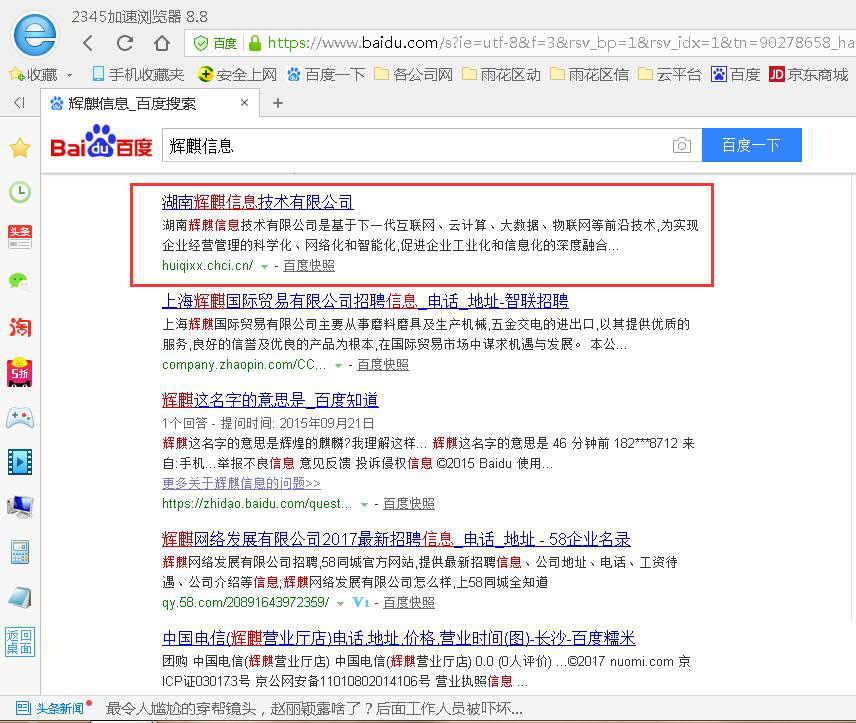Expand arrow beside qy.58.com URL
Viewport: 856px width, 723px height.
tap(341, 603)
